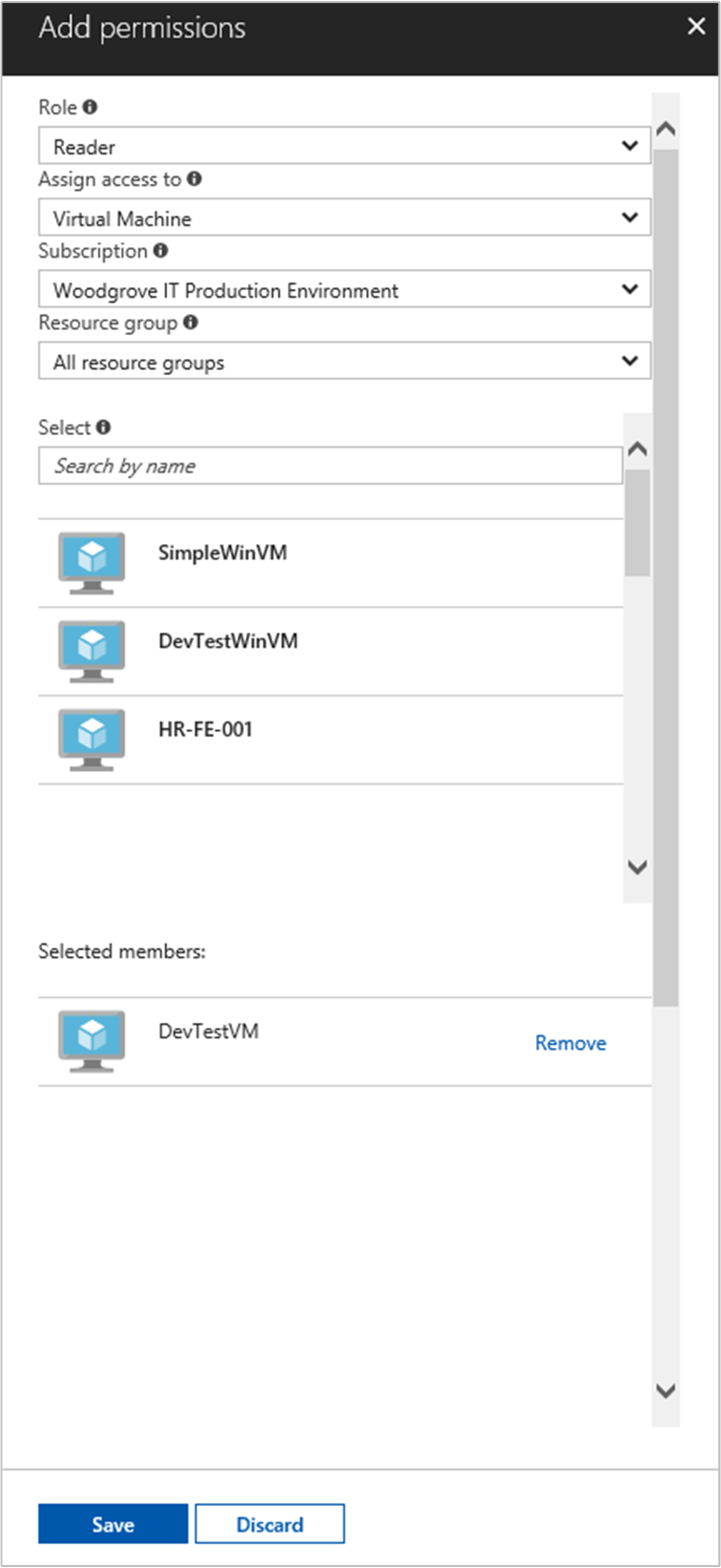
Task: Open the Role dropdown showing Reader
Action: point(343,146)
